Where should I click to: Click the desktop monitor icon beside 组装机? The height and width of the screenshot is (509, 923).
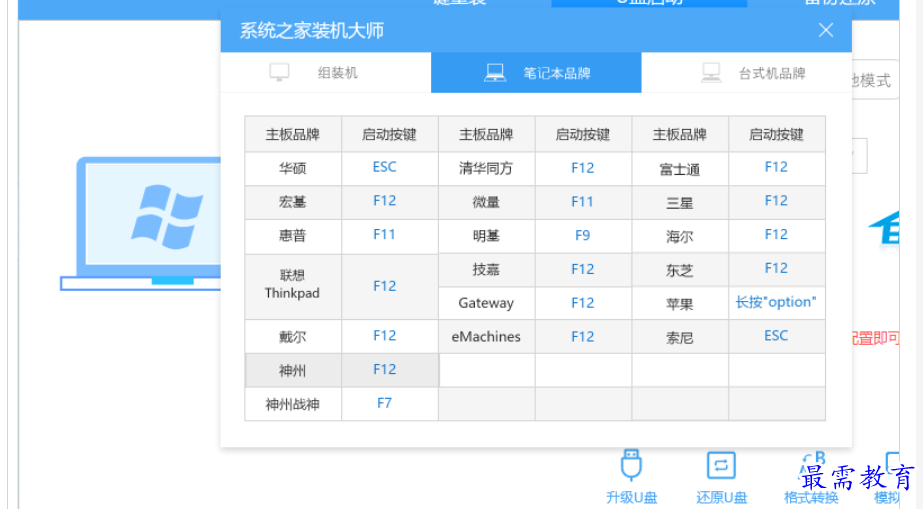coord(279,72)
